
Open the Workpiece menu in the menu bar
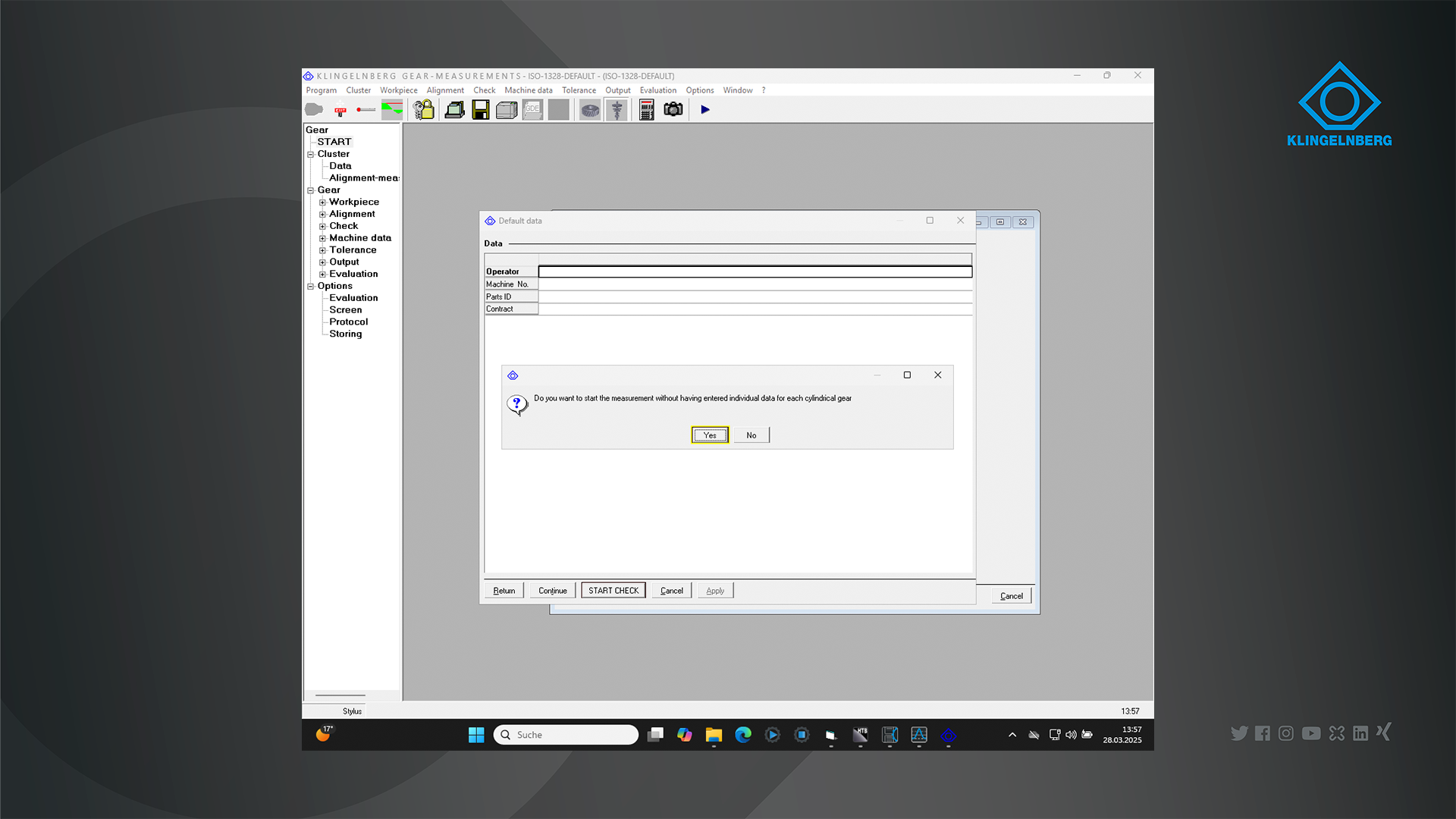pyautogui.click(x=399, y=90)
